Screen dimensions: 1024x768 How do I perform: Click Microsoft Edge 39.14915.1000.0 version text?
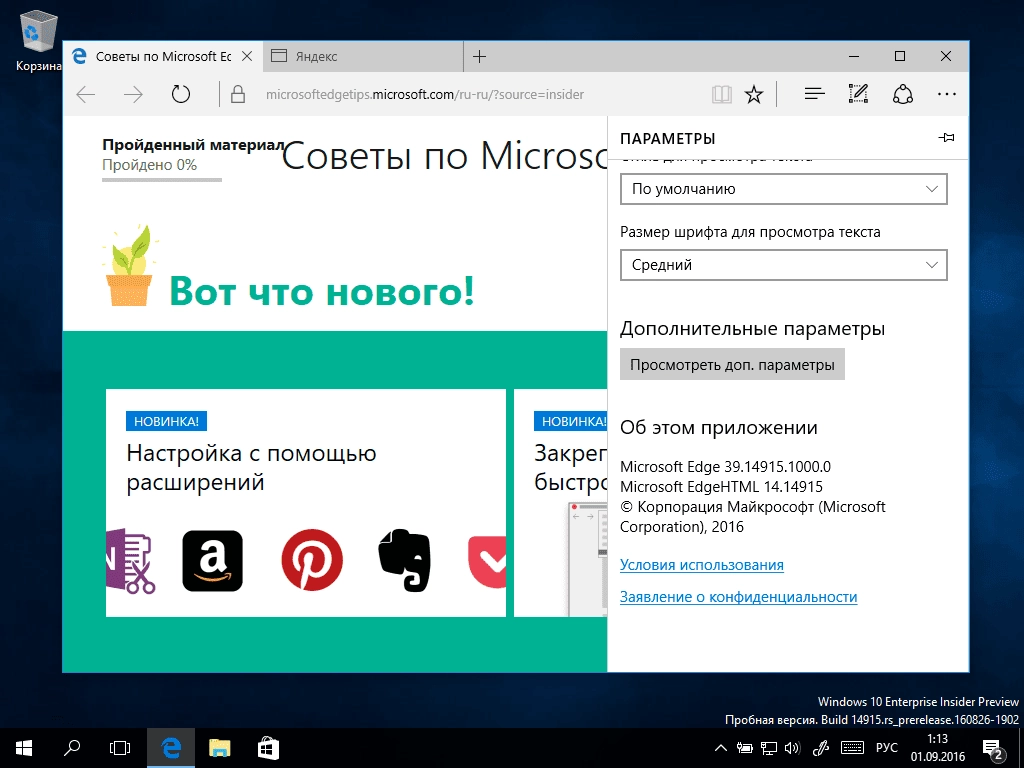pos(726,467)
